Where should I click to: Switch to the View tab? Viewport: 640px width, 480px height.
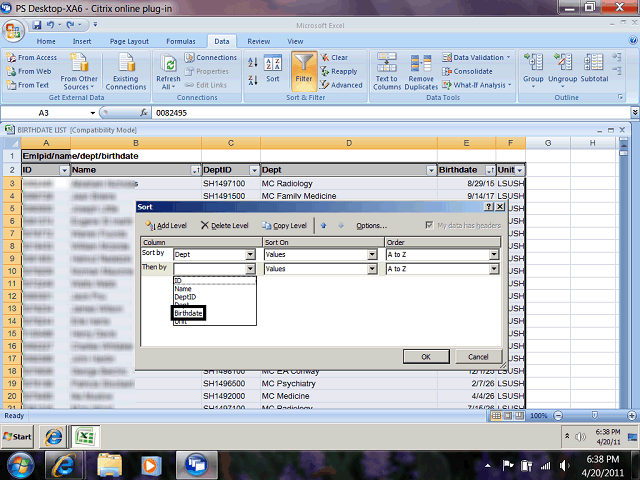point(295,41)
